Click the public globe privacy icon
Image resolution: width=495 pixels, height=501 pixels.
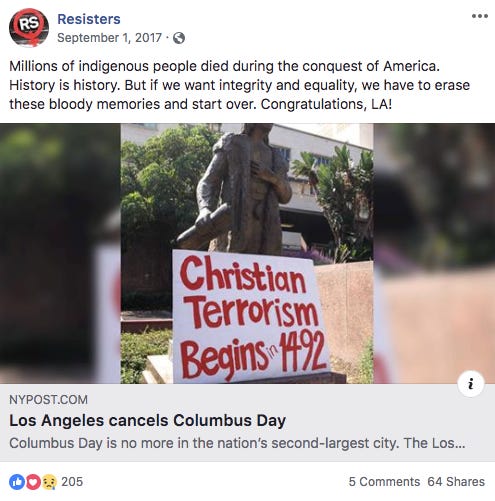179,38
